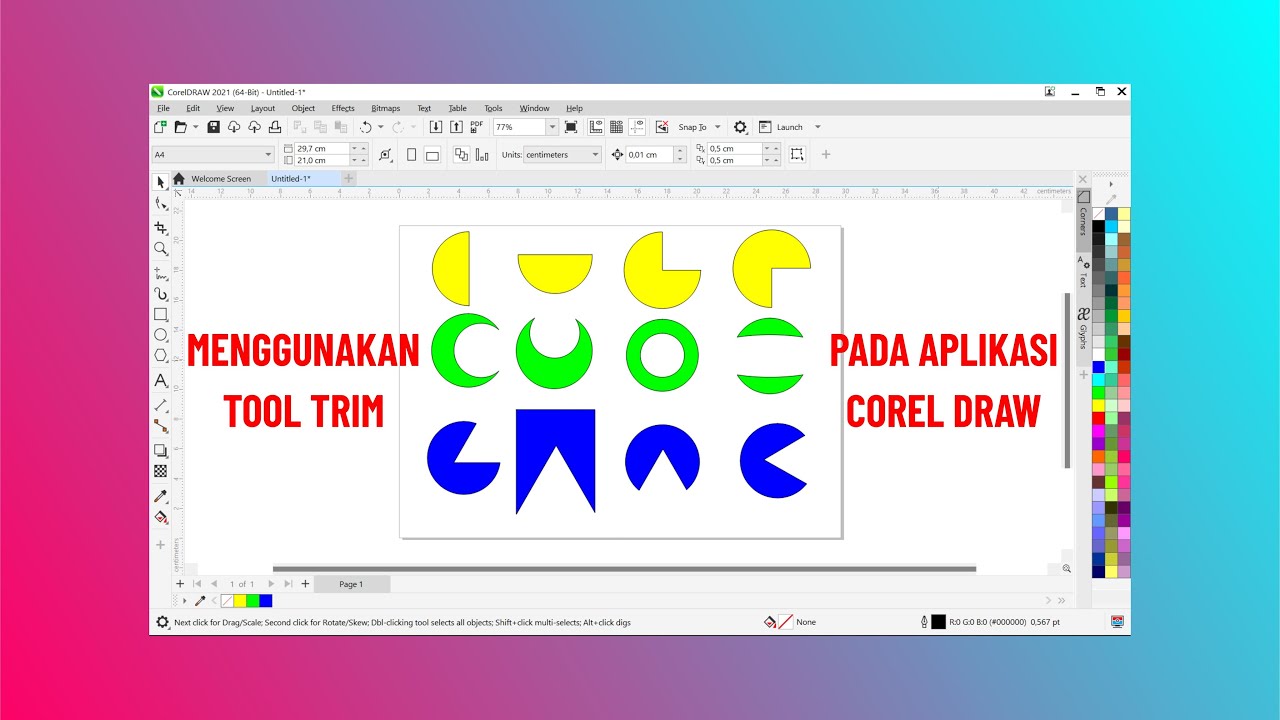This screenshot has height=720, width=1280.
Task: Switch to the Welcome Screen tab
Action: pos(221,179)
